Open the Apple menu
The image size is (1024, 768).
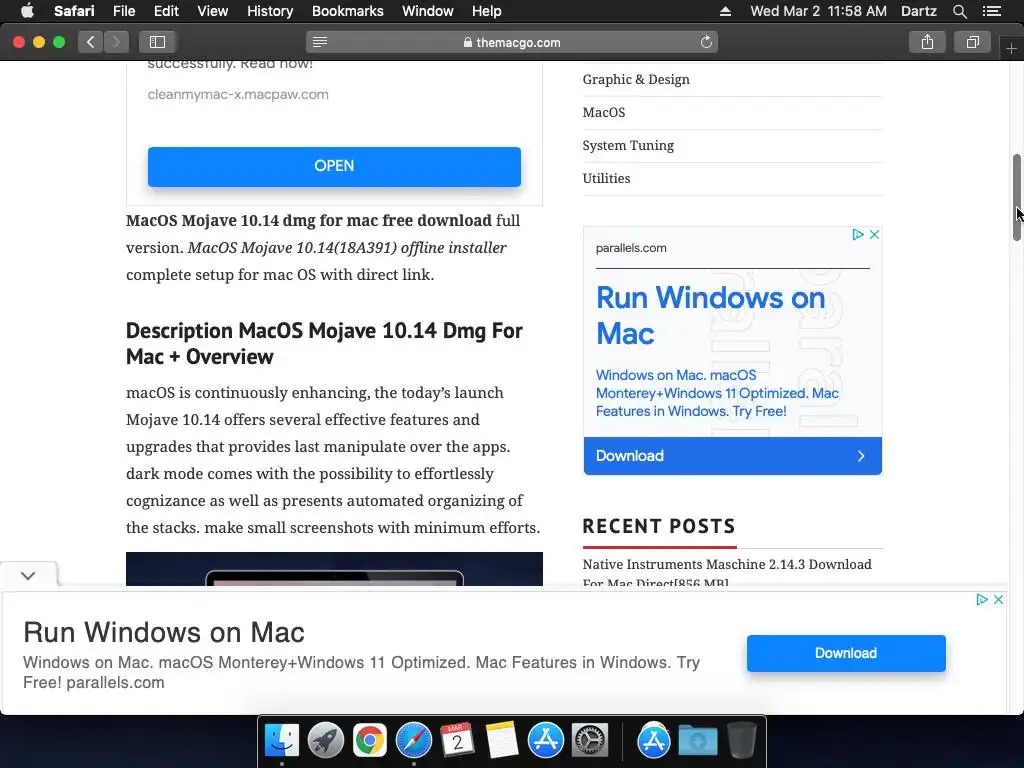click(27, 11)
